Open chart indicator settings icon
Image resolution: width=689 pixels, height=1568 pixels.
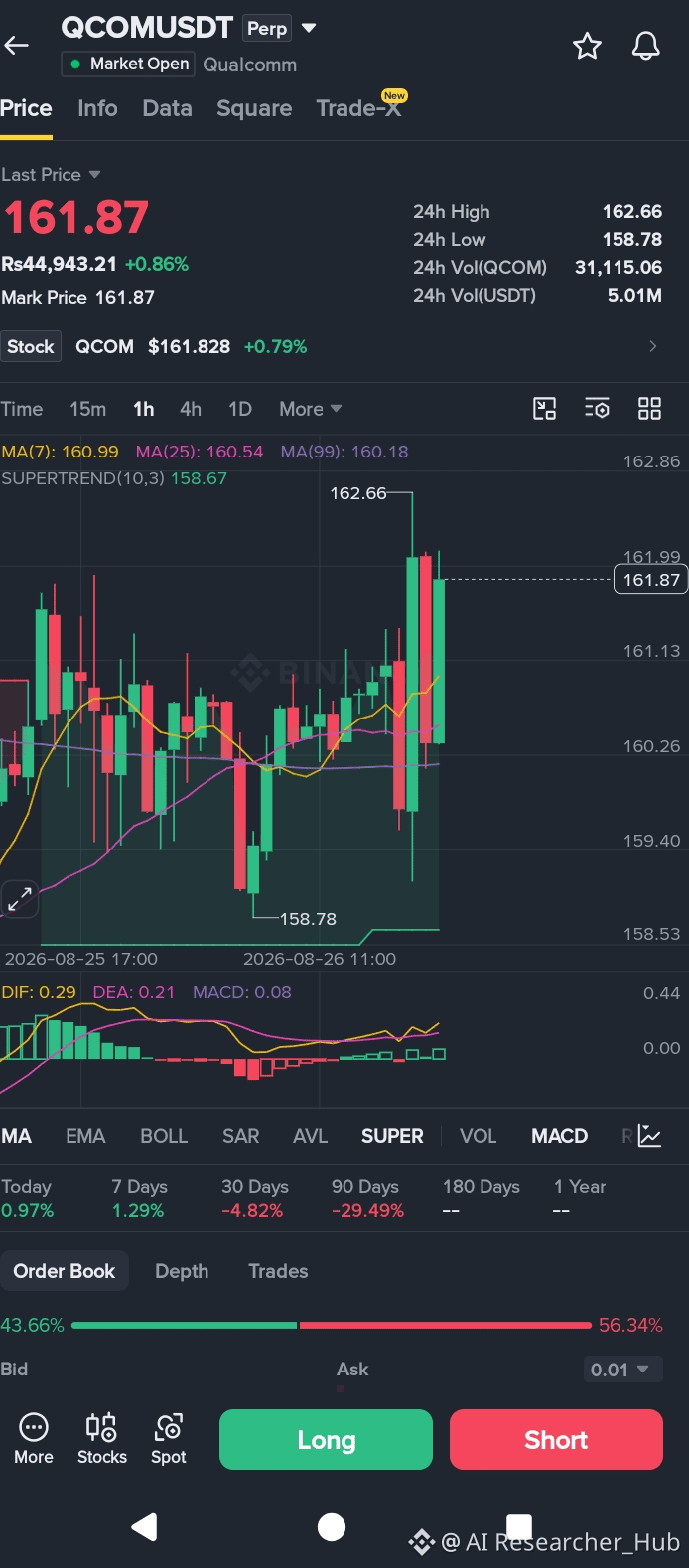click(597, 409)
